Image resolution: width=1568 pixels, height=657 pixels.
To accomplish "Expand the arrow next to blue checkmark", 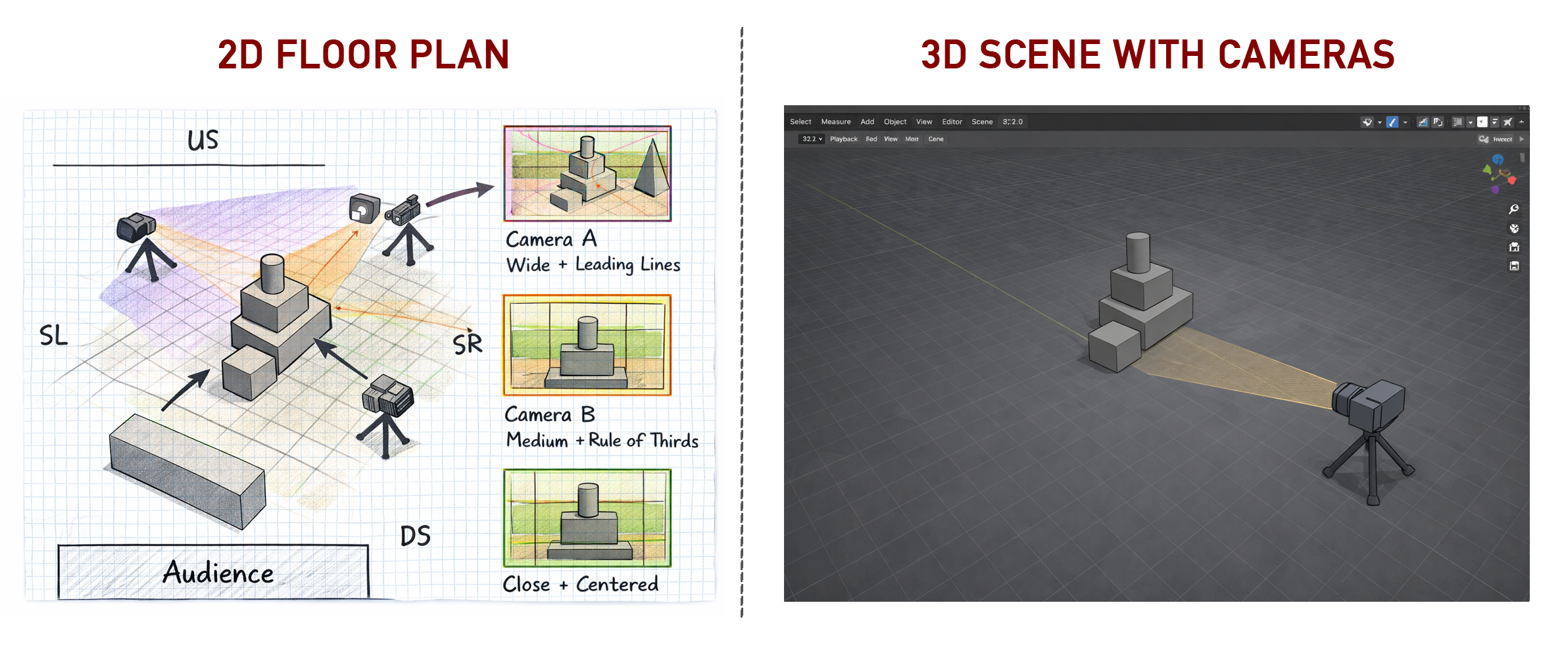I will coord(1406,122).
